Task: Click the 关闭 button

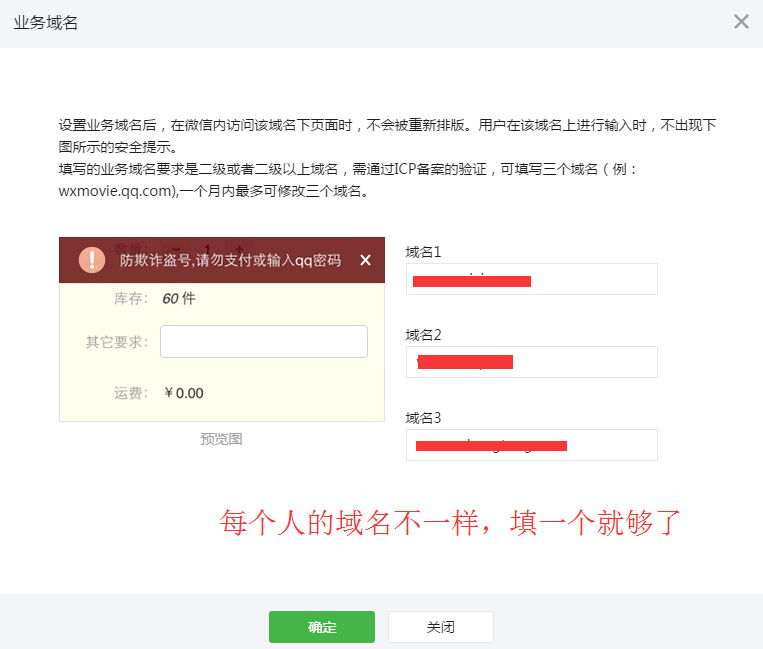Action: click(x=441, y=627)
